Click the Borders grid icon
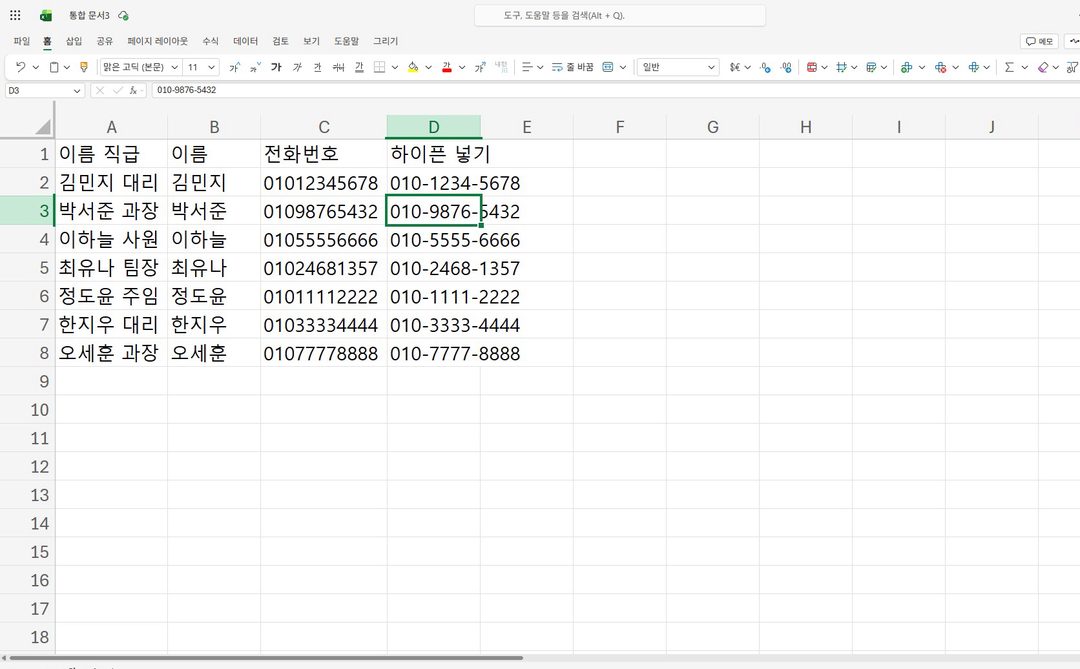This screenshot has height=669, width=1080. coord(380,67)
